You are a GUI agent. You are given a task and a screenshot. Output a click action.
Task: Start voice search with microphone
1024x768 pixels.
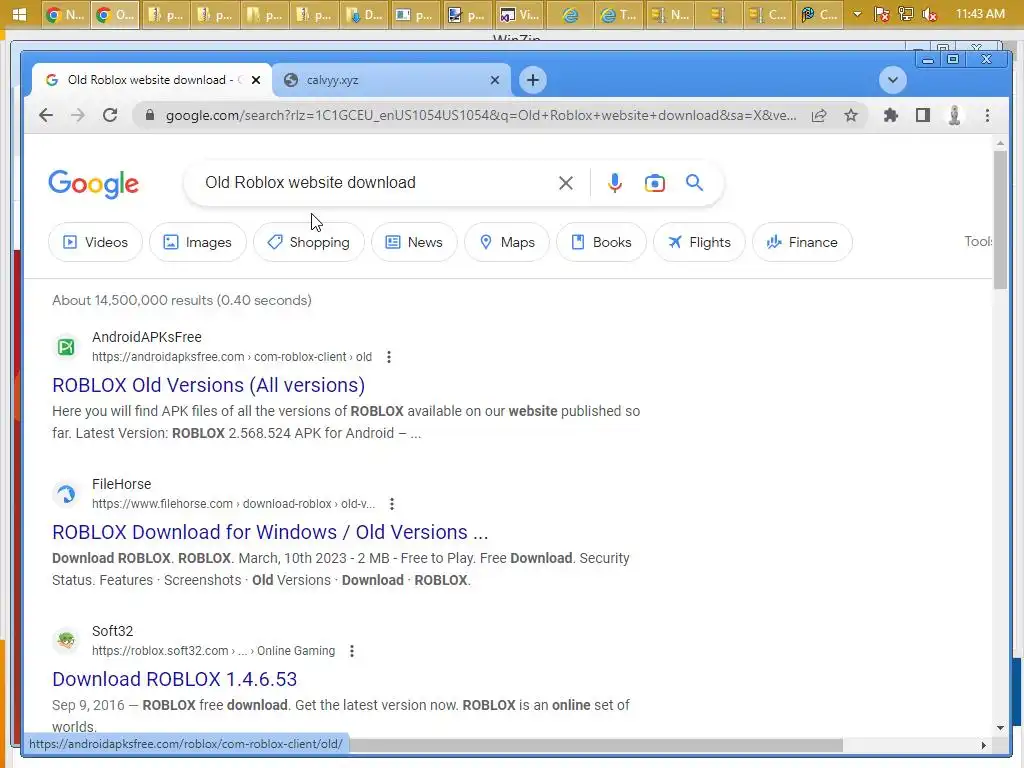click(x=615, y=183)
